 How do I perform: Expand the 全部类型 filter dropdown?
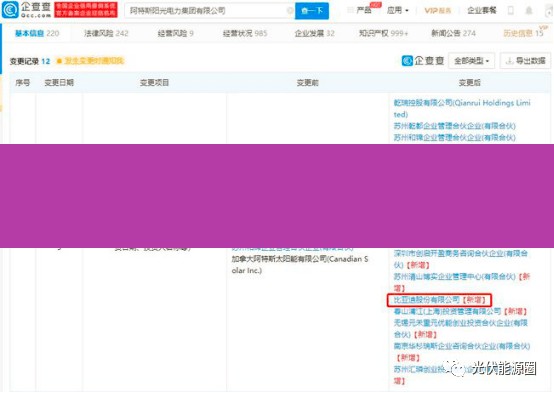(471, 61)
